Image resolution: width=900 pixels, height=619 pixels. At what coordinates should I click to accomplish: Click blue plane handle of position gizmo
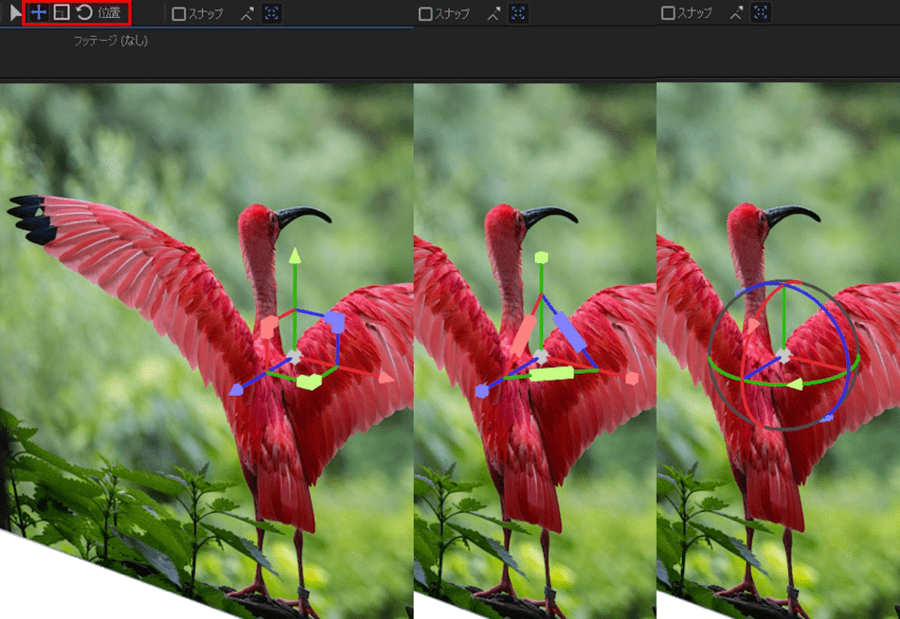point(335,322)
